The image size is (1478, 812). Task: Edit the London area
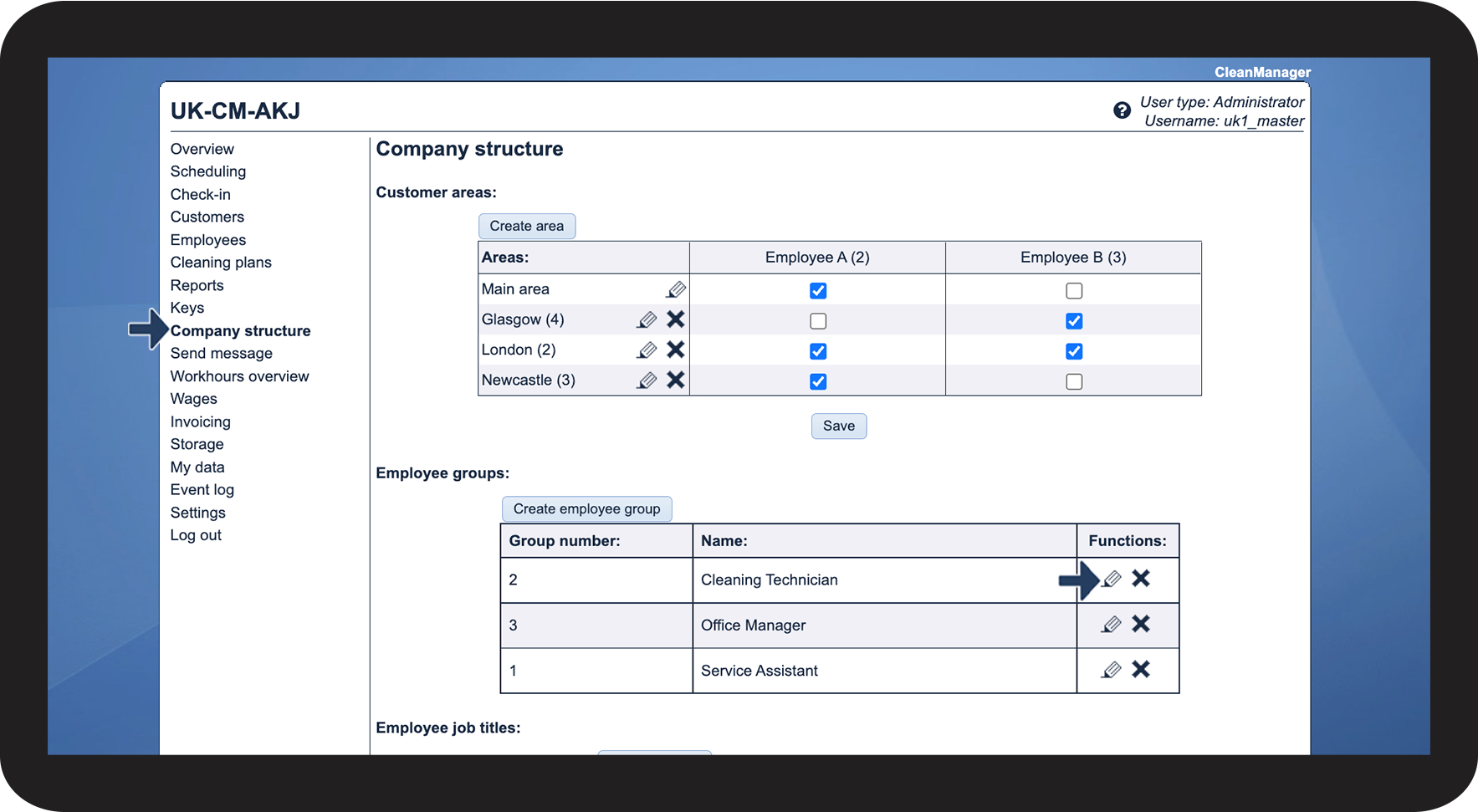click(x=647, y=350)
